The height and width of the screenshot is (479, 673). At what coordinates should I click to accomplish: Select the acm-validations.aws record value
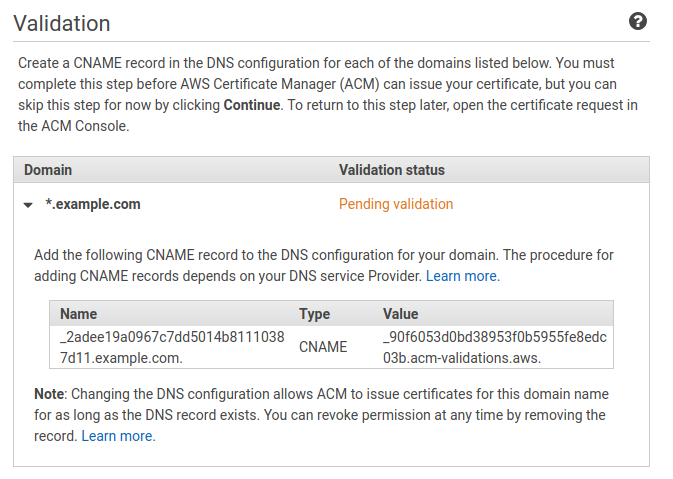pos(494,347)
